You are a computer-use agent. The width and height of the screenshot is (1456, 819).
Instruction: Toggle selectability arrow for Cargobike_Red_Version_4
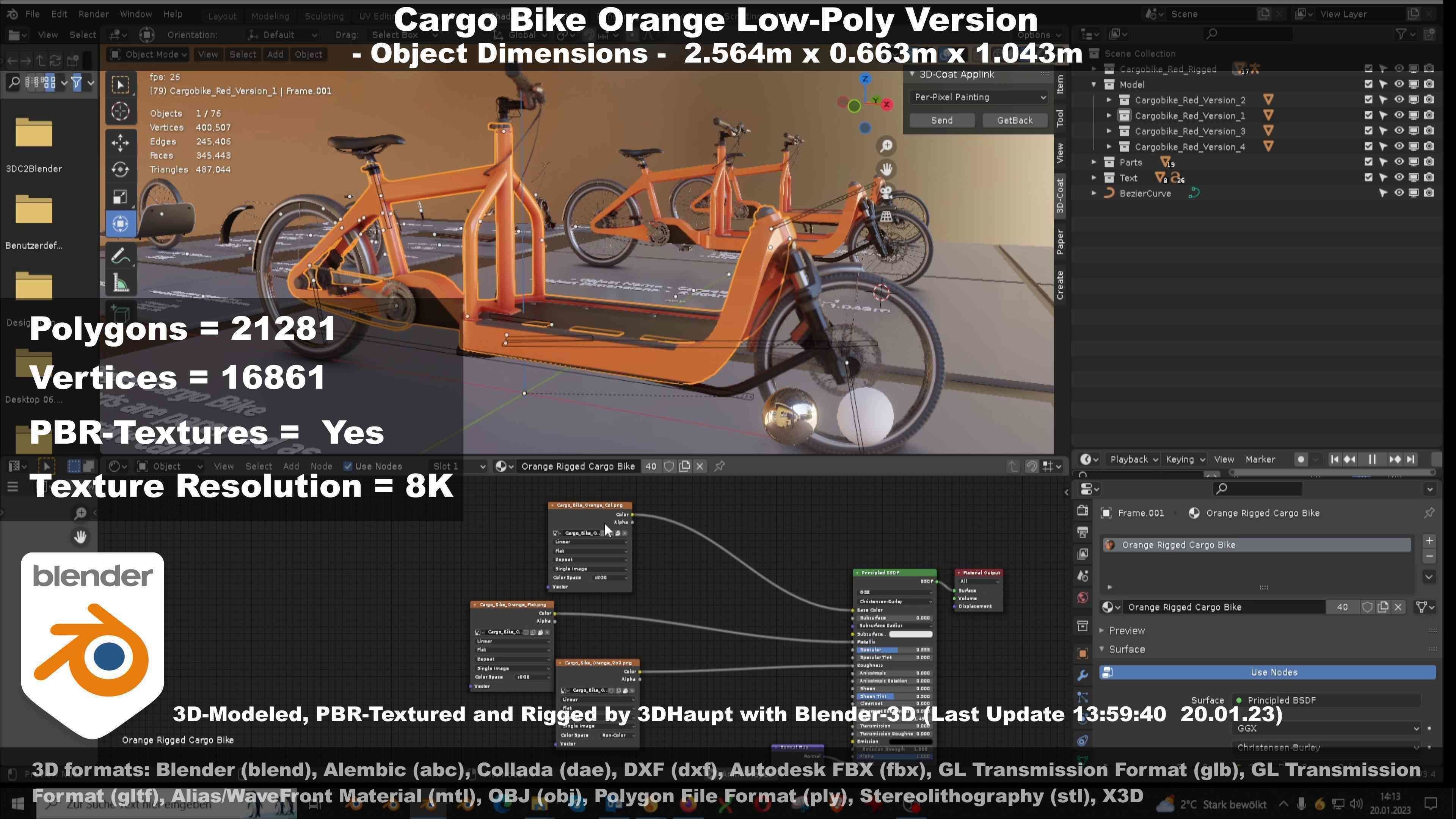click(x=1382, y=146)
